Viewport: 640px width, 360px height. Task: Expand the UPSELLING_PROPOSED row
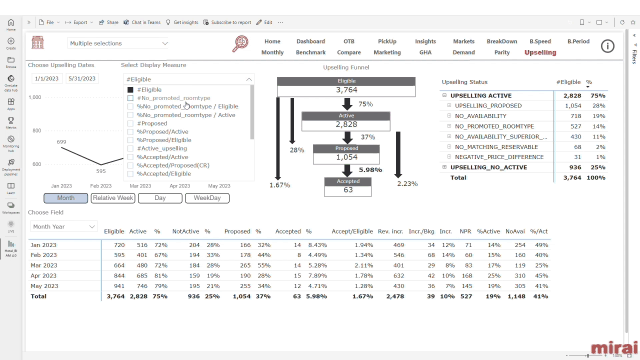[449, 106]
